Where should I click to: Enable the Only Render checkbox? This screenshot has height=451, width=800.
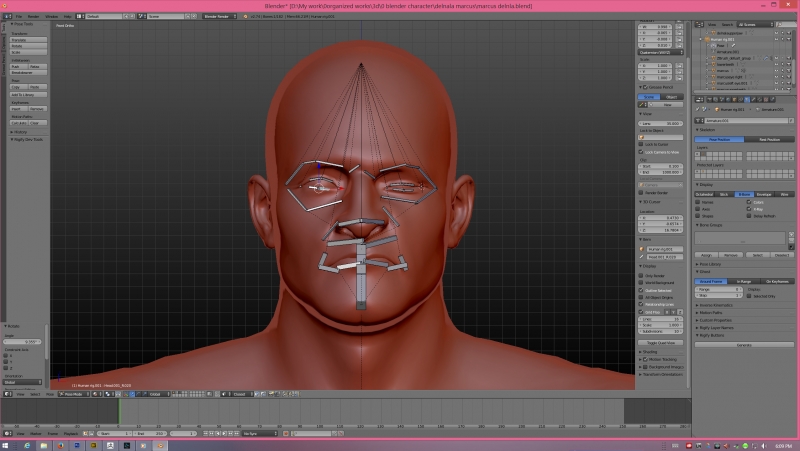coord(641,275)
